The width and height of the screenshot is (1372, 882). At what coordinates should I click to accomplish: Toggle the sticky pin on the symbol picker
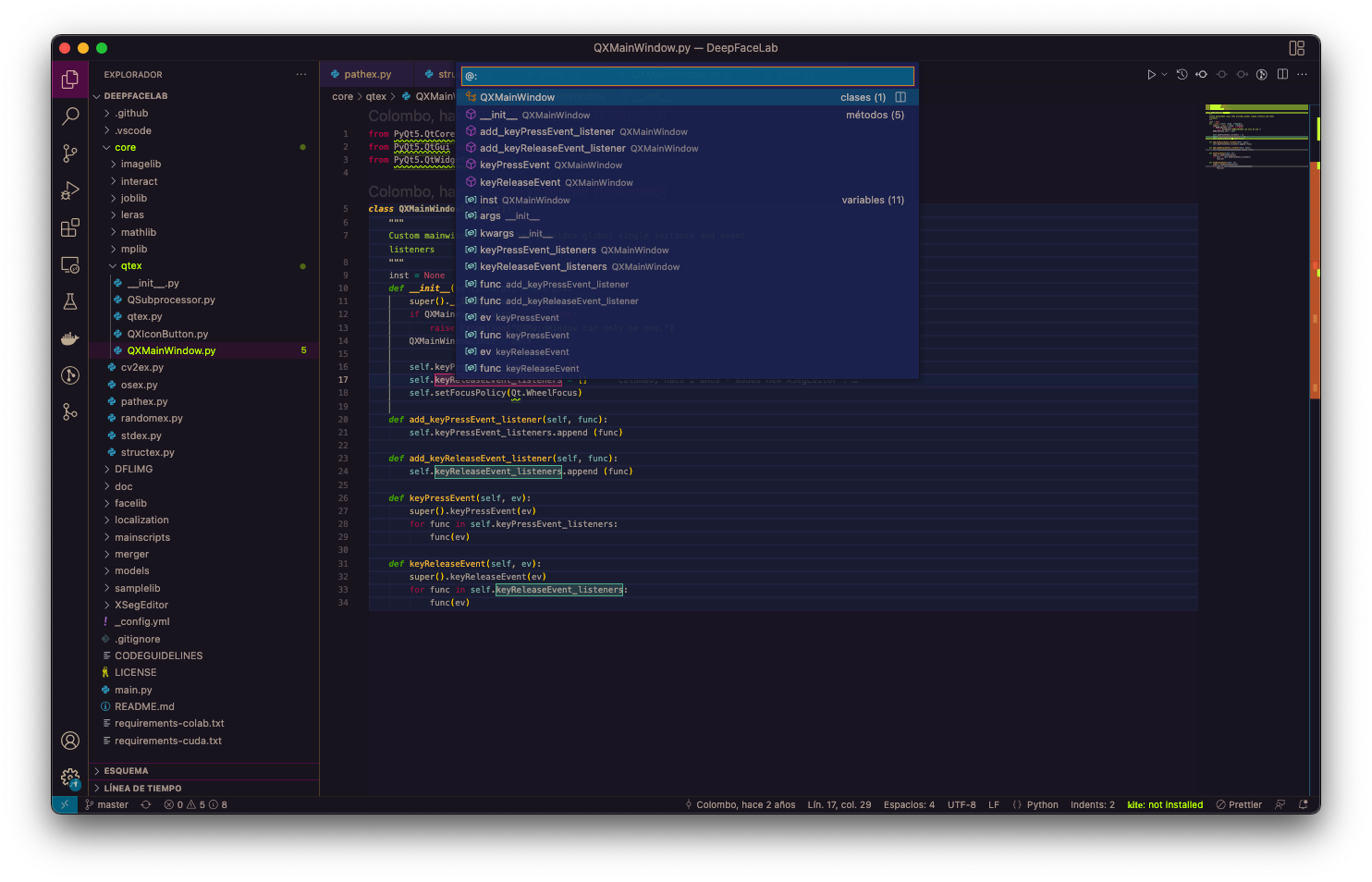point(900,96)
